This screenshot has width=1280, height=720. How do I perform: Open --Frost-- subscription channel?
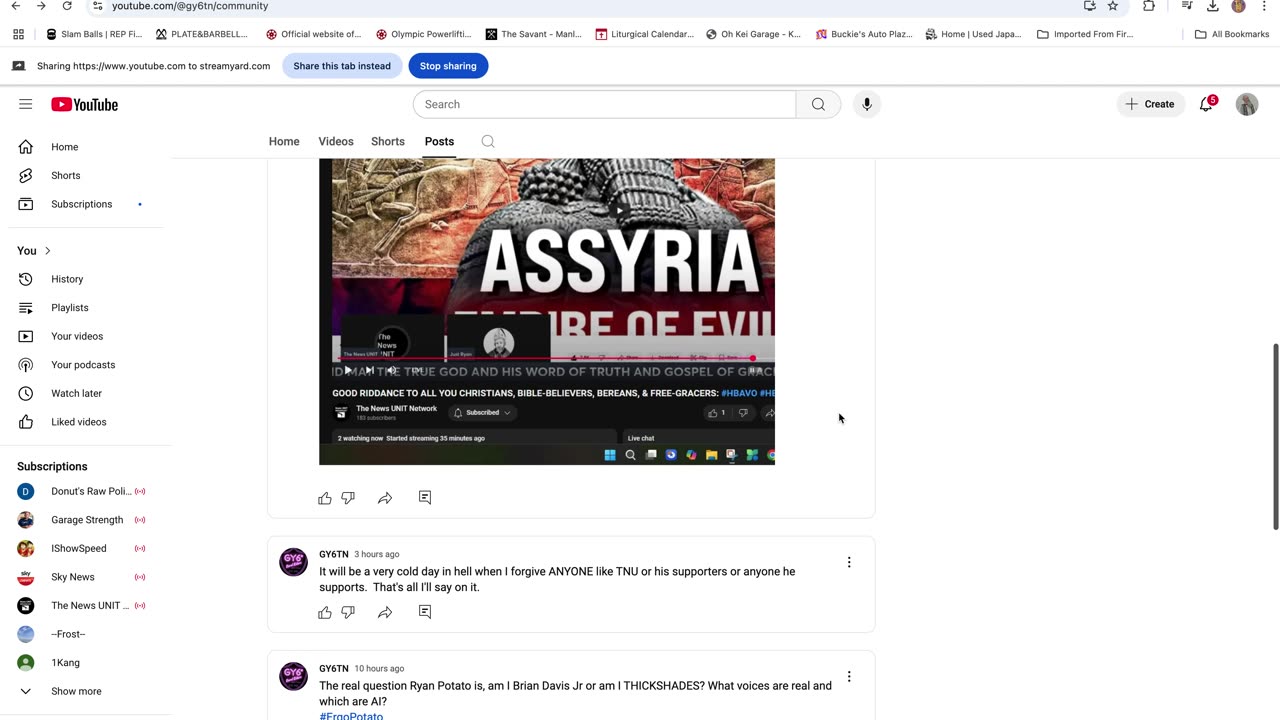click(86, 634)
